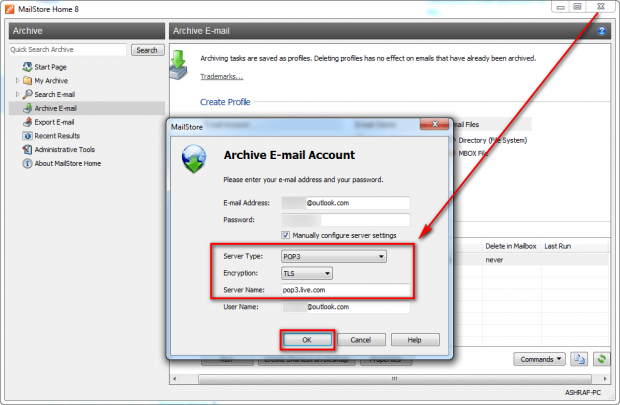620x405 pixels.
Task: Click the Last Run column header
Action: point(574,246)
